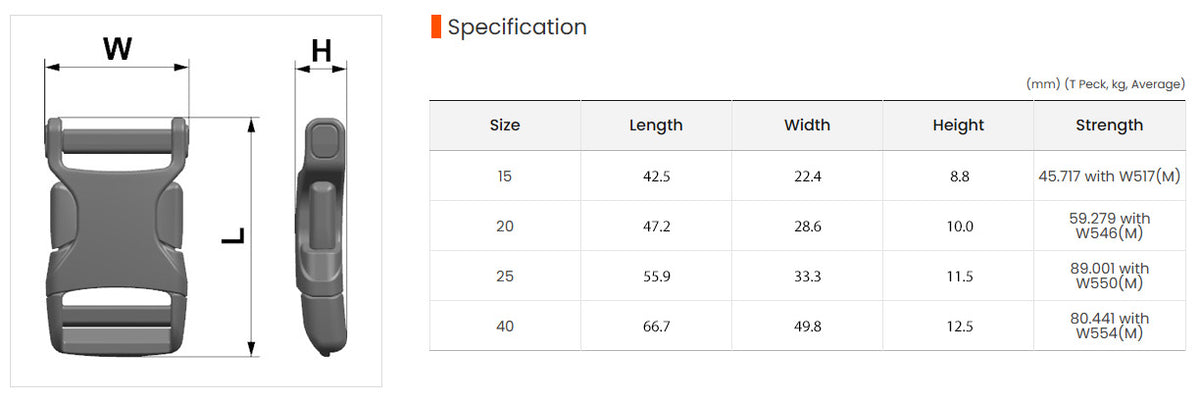The width and height of the screenshot is (1200, 402).
Task: Click the orange marker beside Specification
Action: point(435,27)
